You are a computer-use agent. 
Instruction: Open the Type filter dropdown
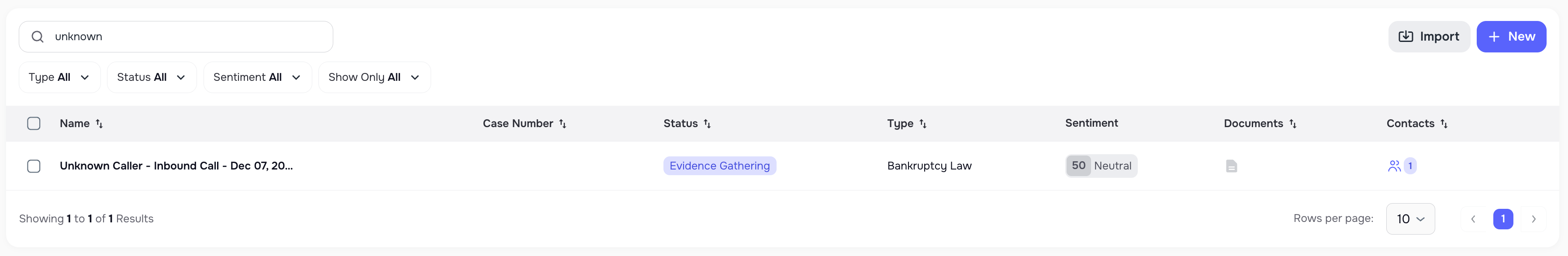pyautogui.click(x=59, y=77)
